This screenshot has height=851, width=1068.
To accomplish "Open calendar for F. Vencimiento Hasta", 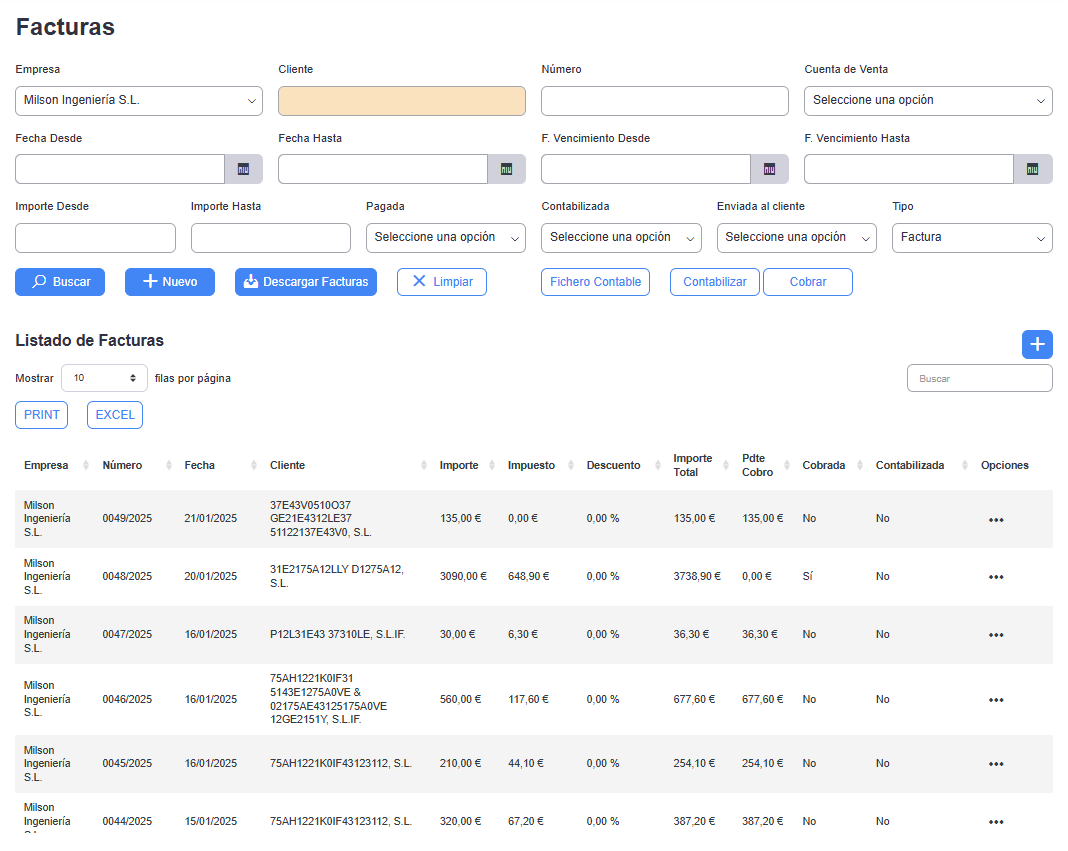I will point(1032,169).
